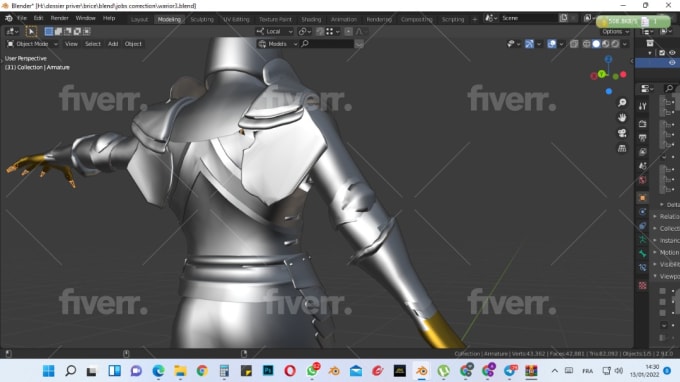Toggle the camera view gizmo
The image size is (680, 382).
coord(622,133)
